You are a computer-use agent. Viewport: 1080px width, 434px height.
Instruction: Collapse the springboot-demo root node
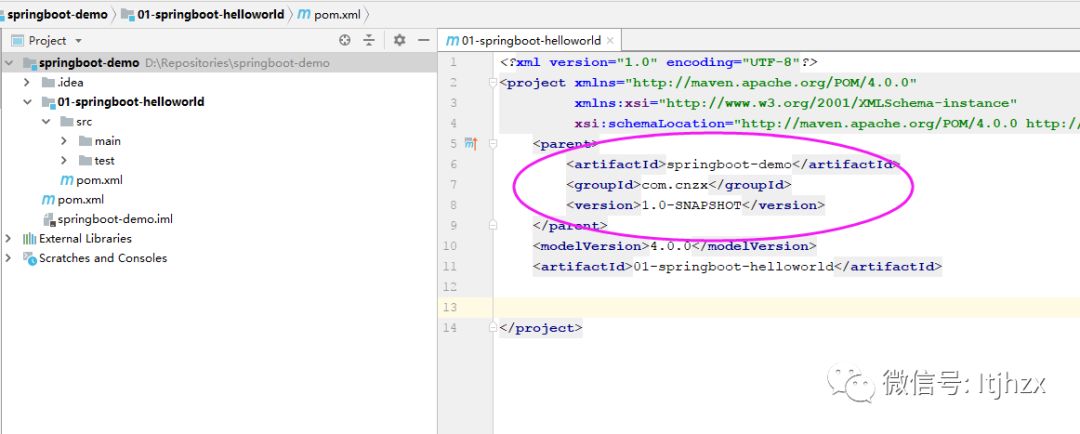click(9, 63)
